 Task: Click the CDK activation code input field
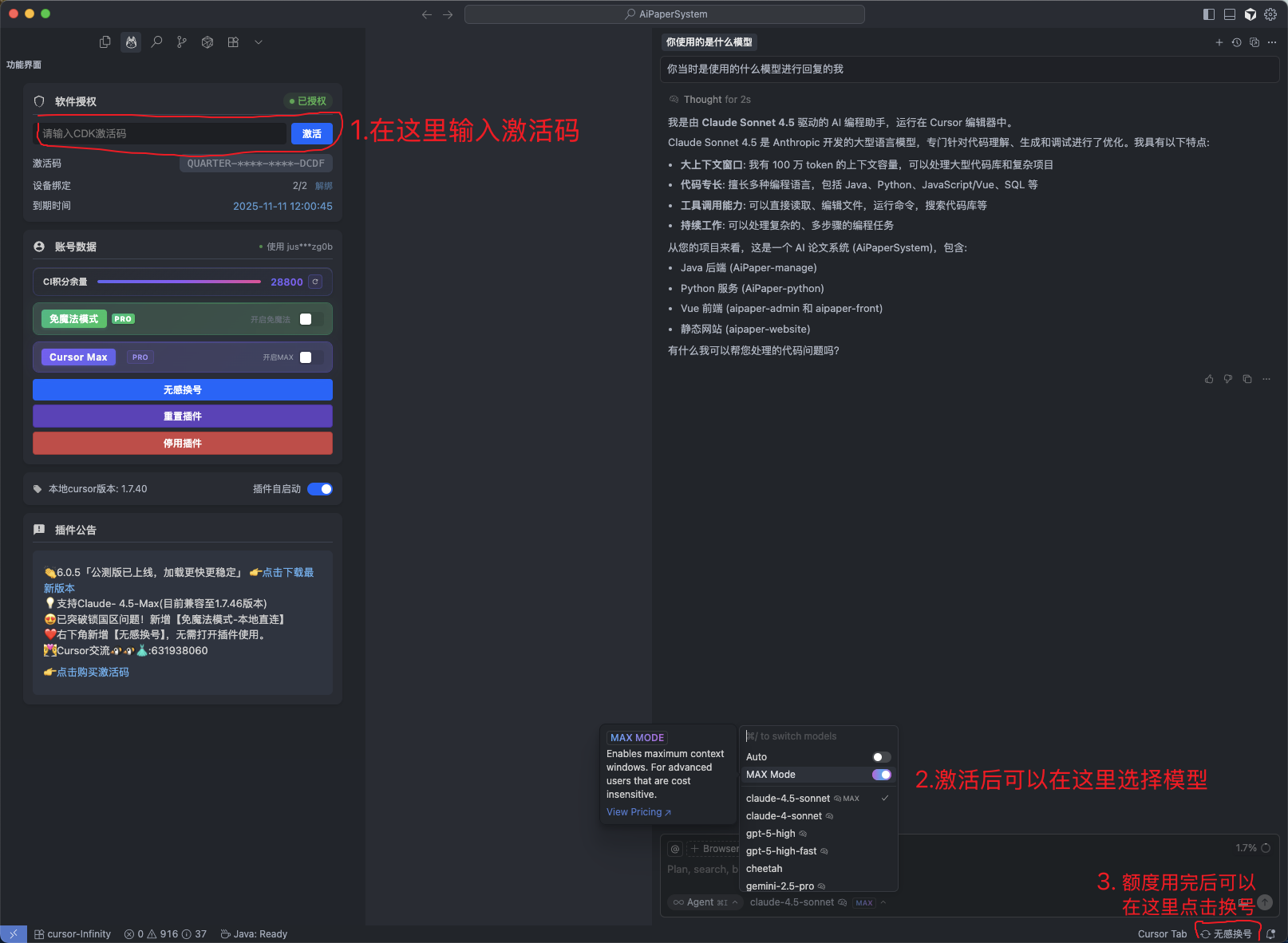point(163,134)
